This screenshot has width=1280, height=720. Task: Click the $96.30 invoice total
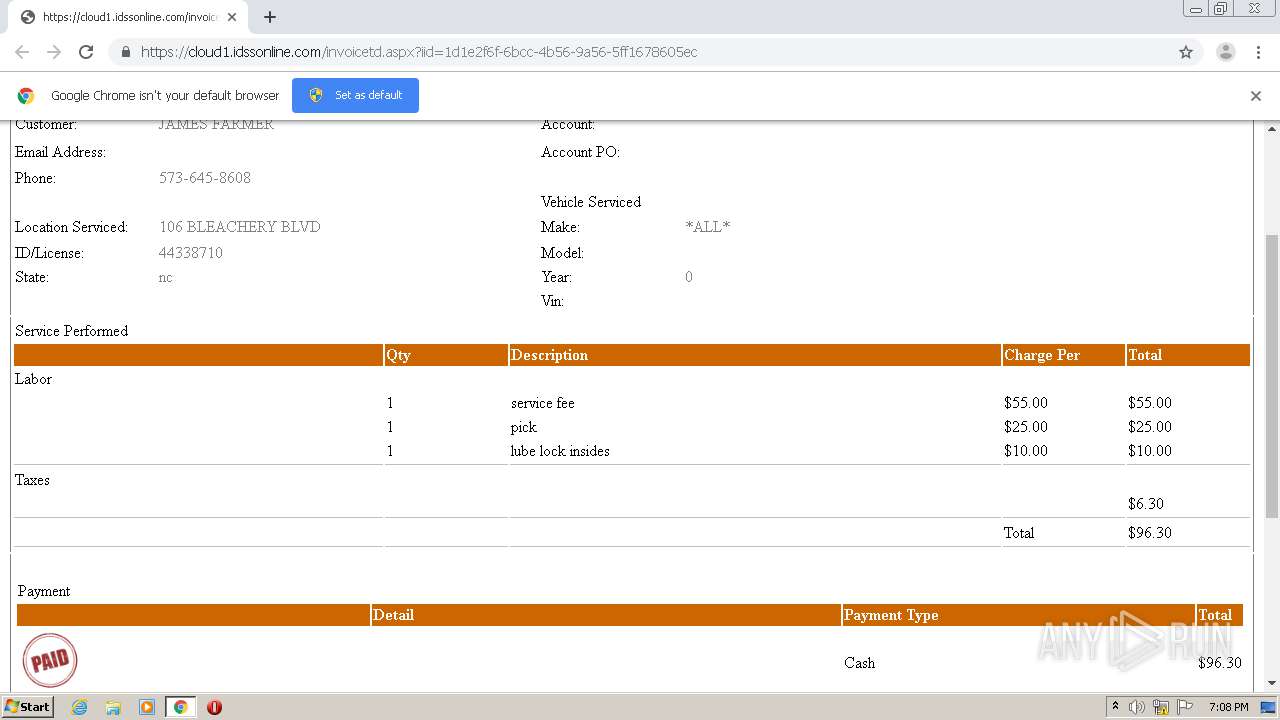pyautogui.click(x=1150, y=533)
